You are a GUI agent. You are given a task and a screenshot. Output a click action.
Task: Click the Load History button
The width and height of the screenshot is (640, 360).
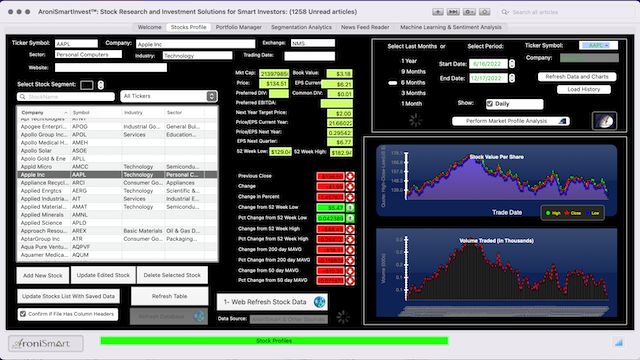584,89
